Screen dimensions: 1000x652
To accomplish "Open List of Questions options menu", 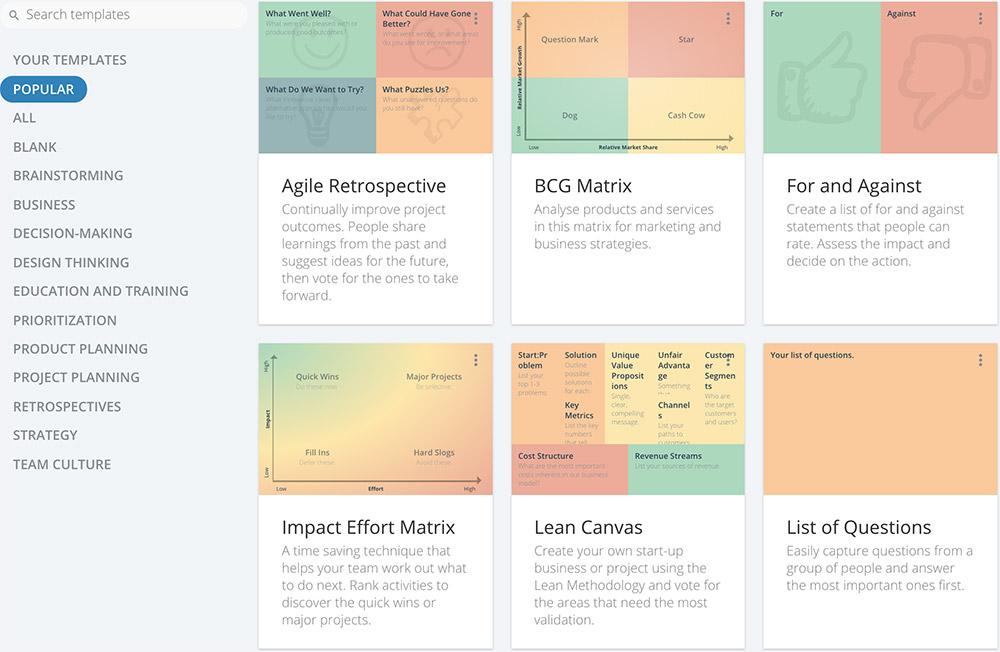I will [x=980, y=360].
